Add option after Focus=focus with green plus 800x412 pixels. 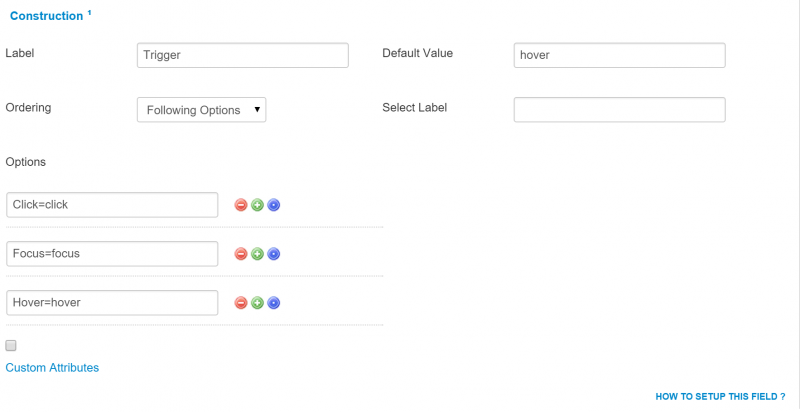pyautogui.click(x=257, y=254)
